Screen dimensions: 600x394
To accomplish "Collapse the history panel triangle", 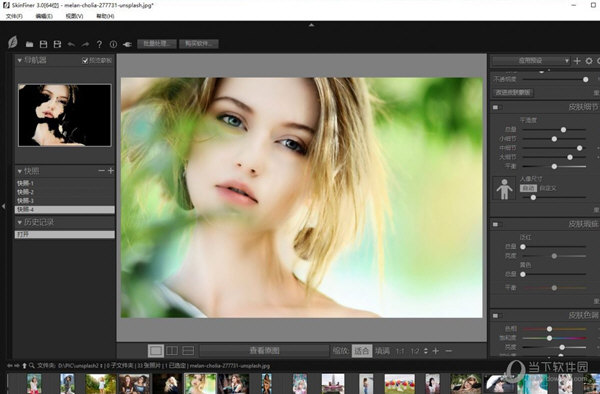I will click(20, 222).
